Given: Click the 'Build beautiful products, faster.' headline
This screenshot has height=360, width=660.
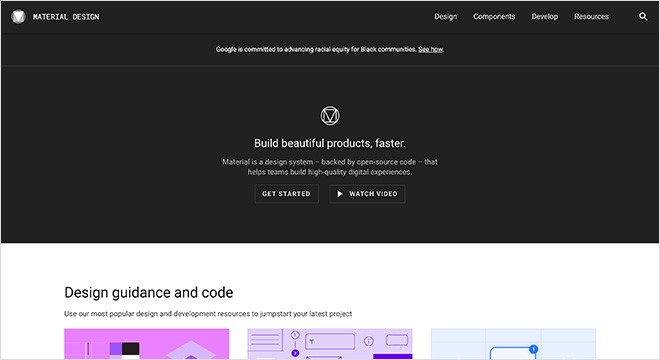Looking at the screenshot, I should click(330, 143).
